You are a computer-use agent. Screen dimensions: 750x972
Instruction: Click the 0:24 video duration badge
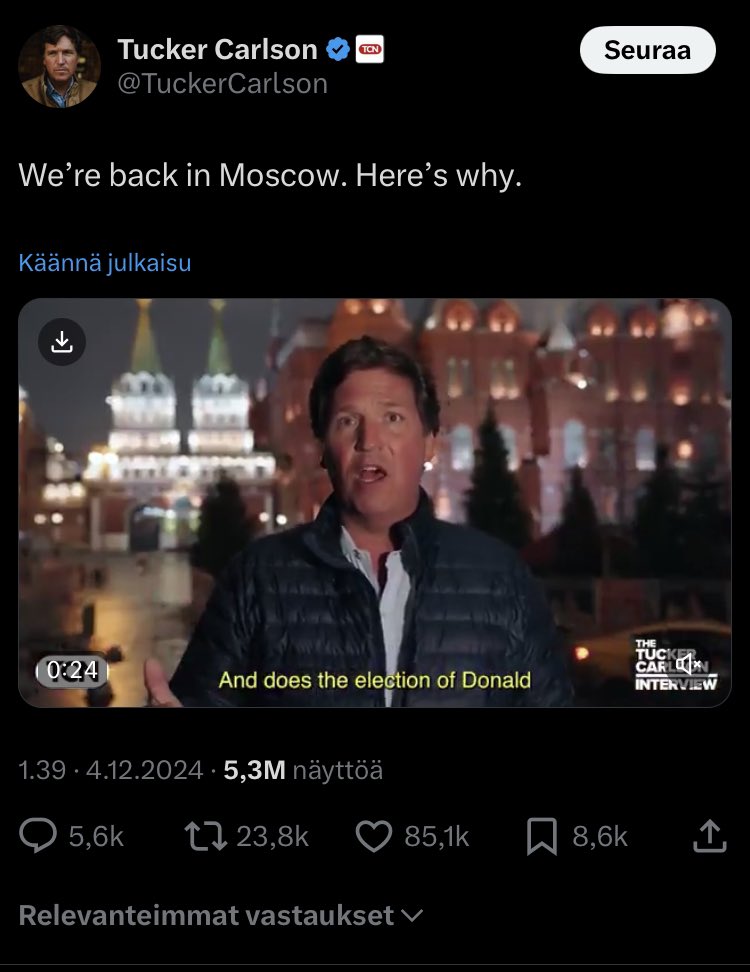[x=72, y=671]
